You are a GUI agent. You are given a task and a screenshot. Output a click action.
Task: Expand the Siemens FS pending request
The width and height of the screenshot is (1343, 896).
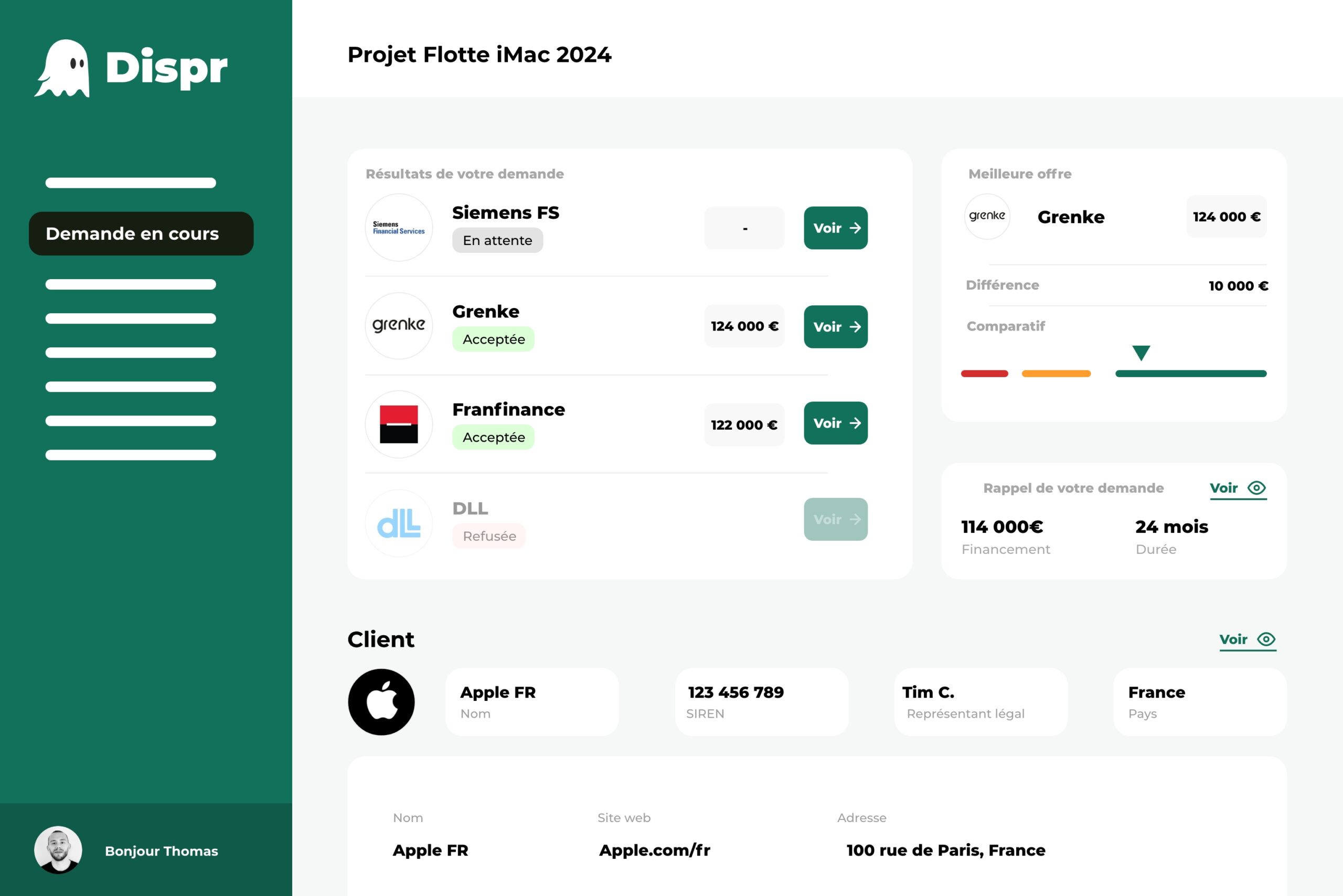click(835, 227)
